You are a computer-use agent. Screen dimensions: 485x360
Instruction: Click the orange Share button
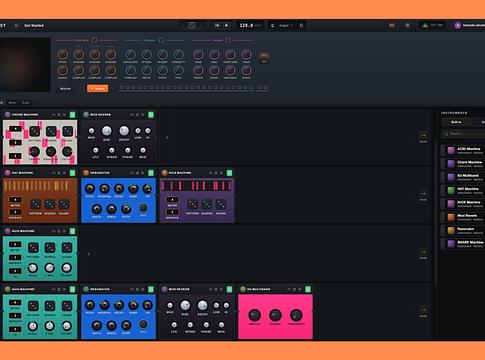(x=97, y=88)
